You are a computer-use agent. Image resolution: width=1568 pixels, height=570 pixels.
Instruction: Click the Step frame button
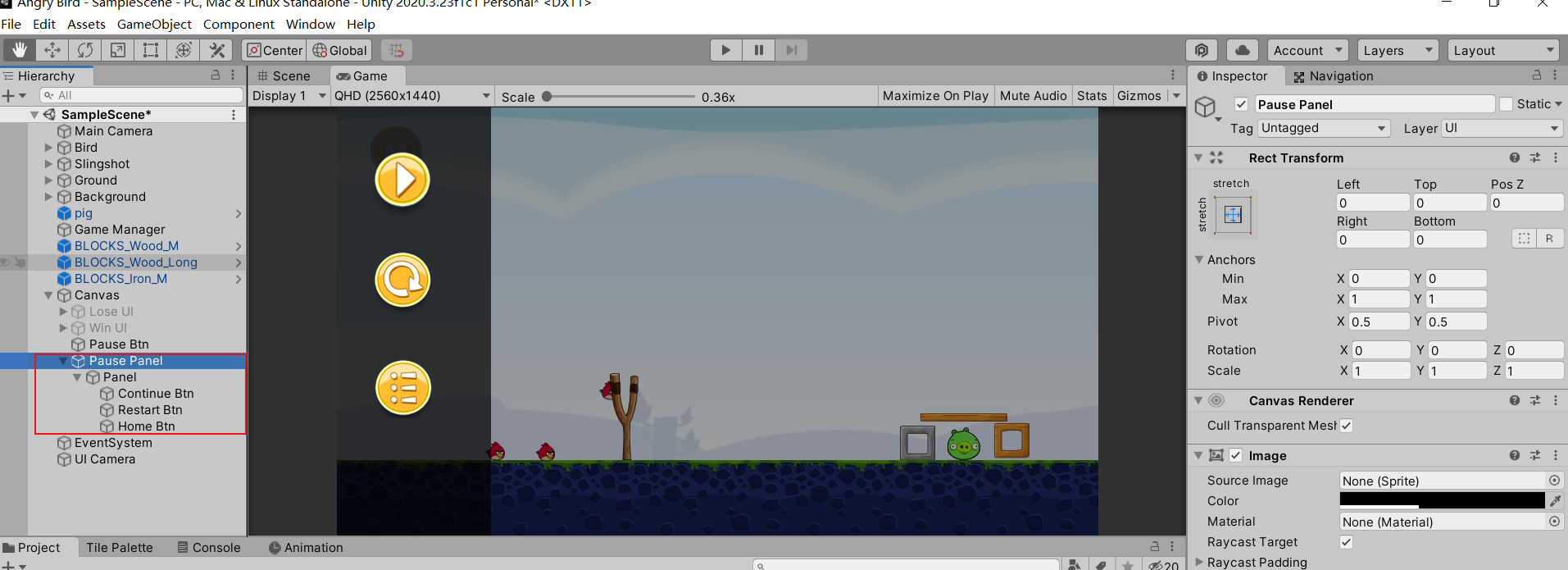click(791, 50)
